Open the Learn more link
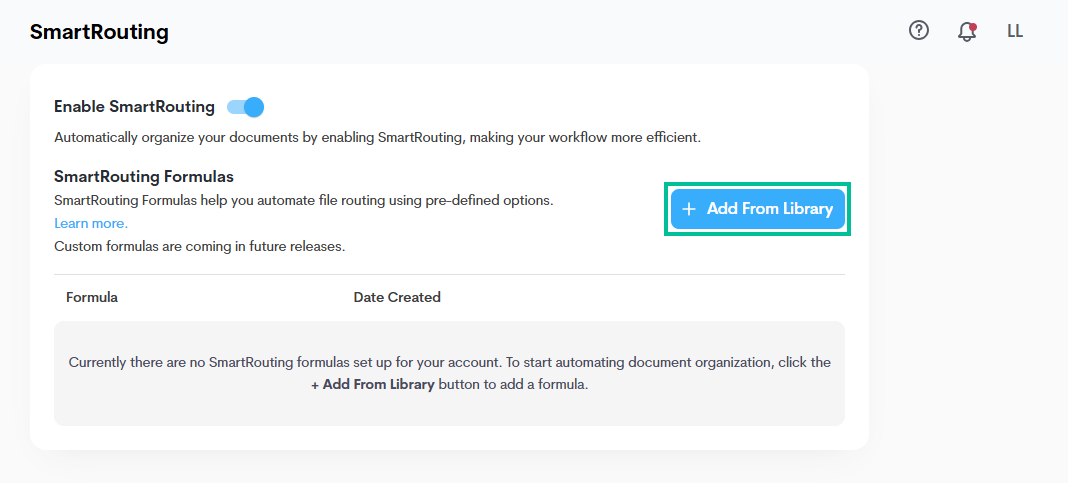1068x483 pixels. (91, 223)
